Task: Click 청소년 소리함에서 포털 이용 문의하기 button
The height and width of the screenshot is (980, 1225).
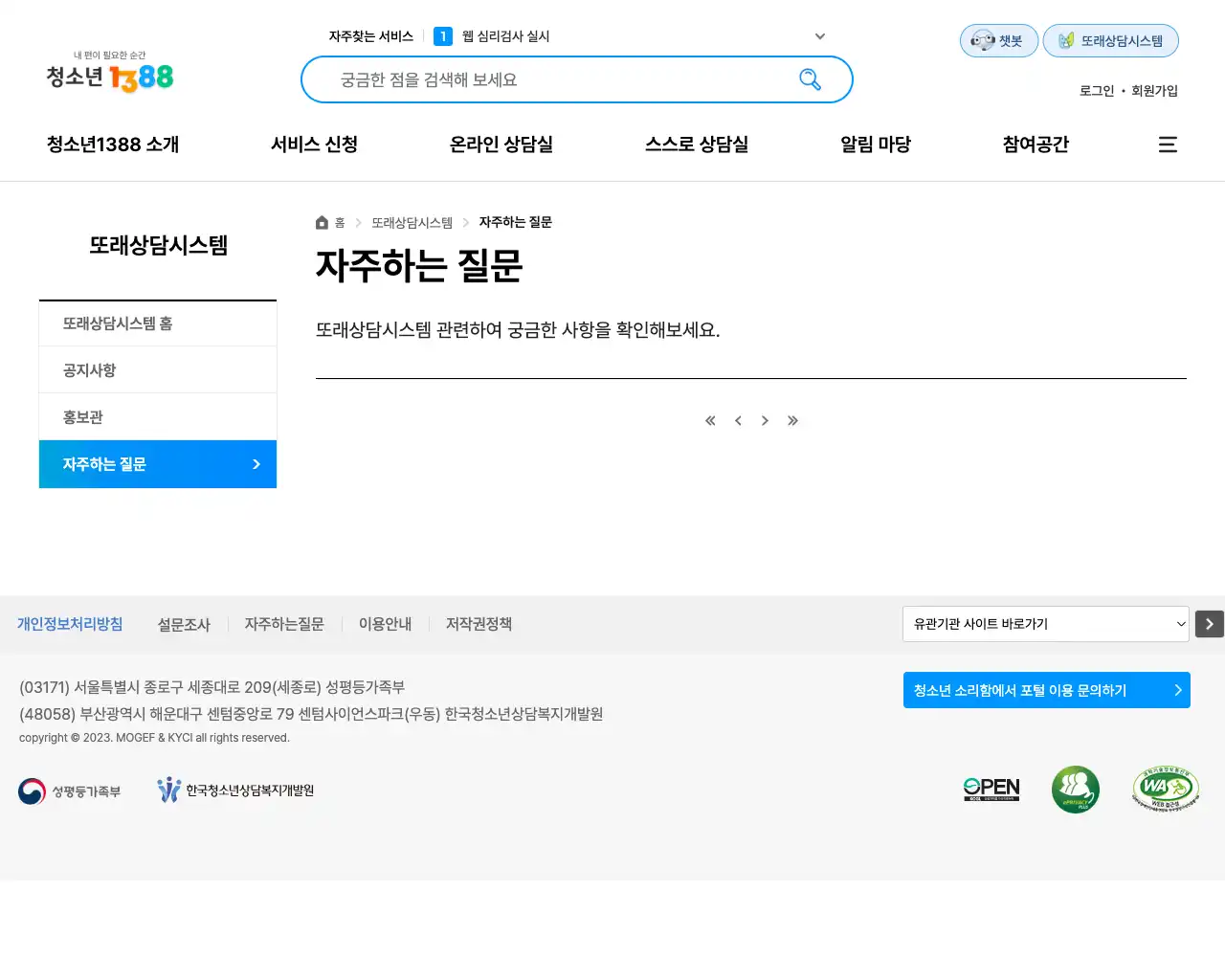Action: 1046,690
